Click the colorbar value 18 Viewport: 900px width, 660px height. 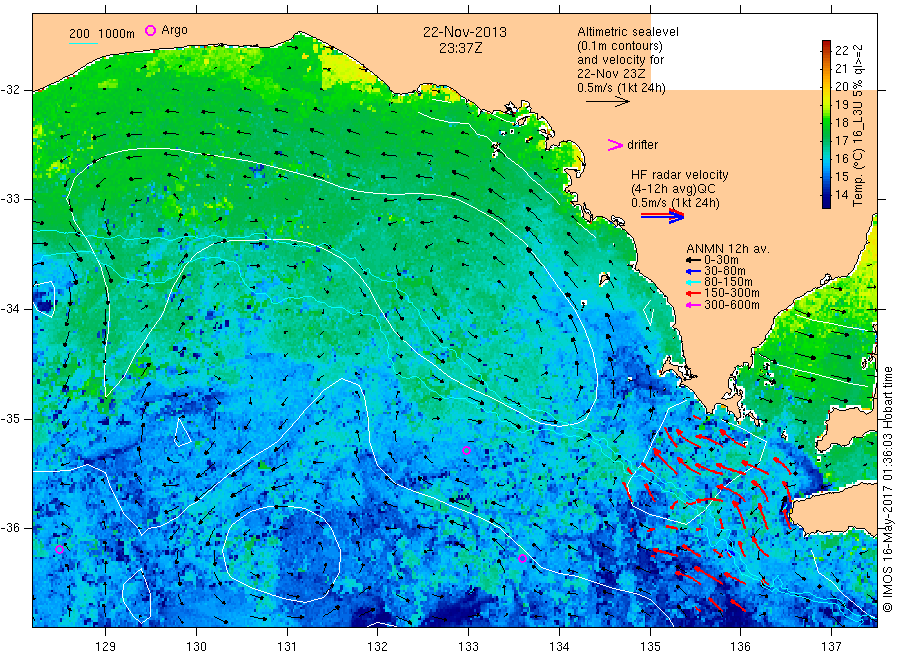point(841,123)
